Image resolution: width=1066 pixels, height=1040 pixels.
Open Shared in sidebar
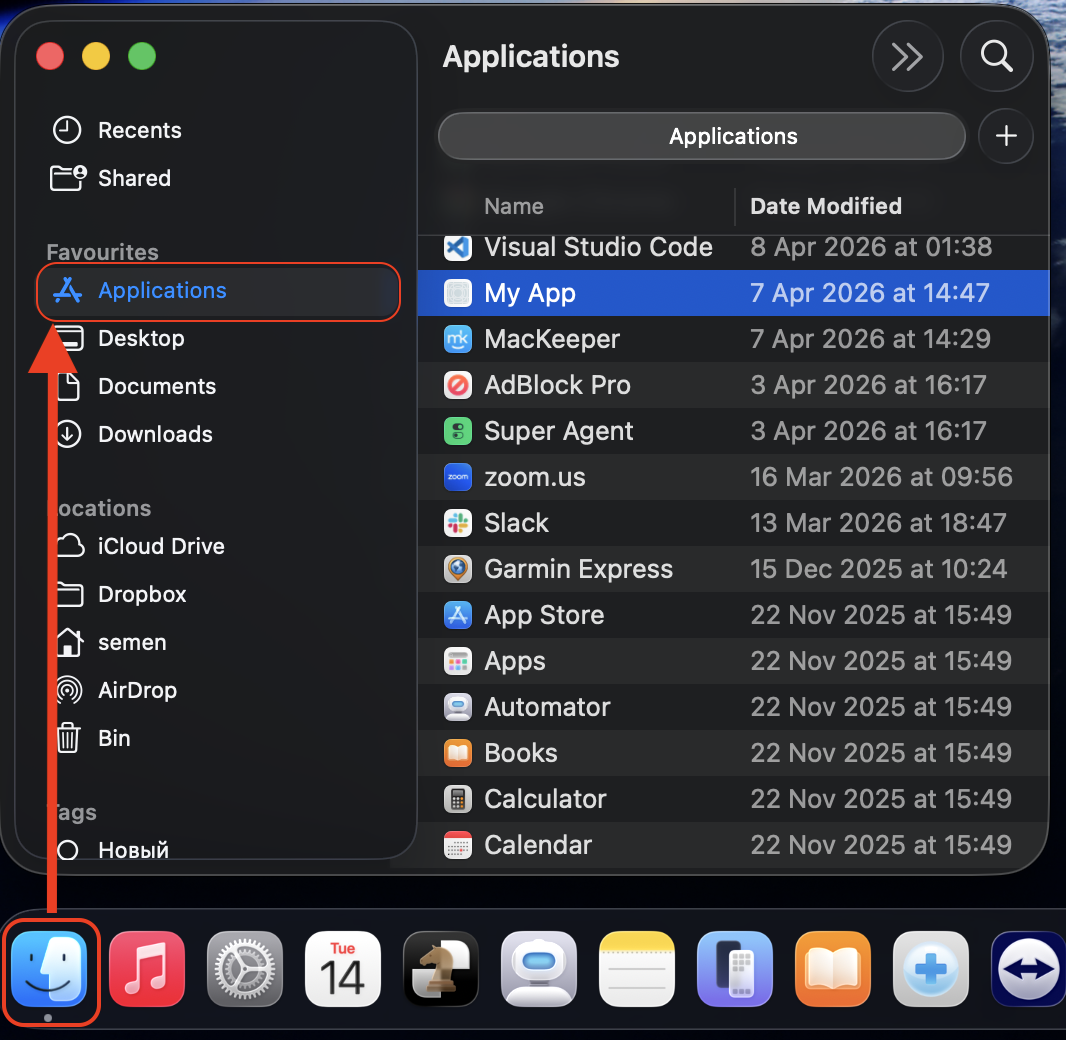click(111, 178)
